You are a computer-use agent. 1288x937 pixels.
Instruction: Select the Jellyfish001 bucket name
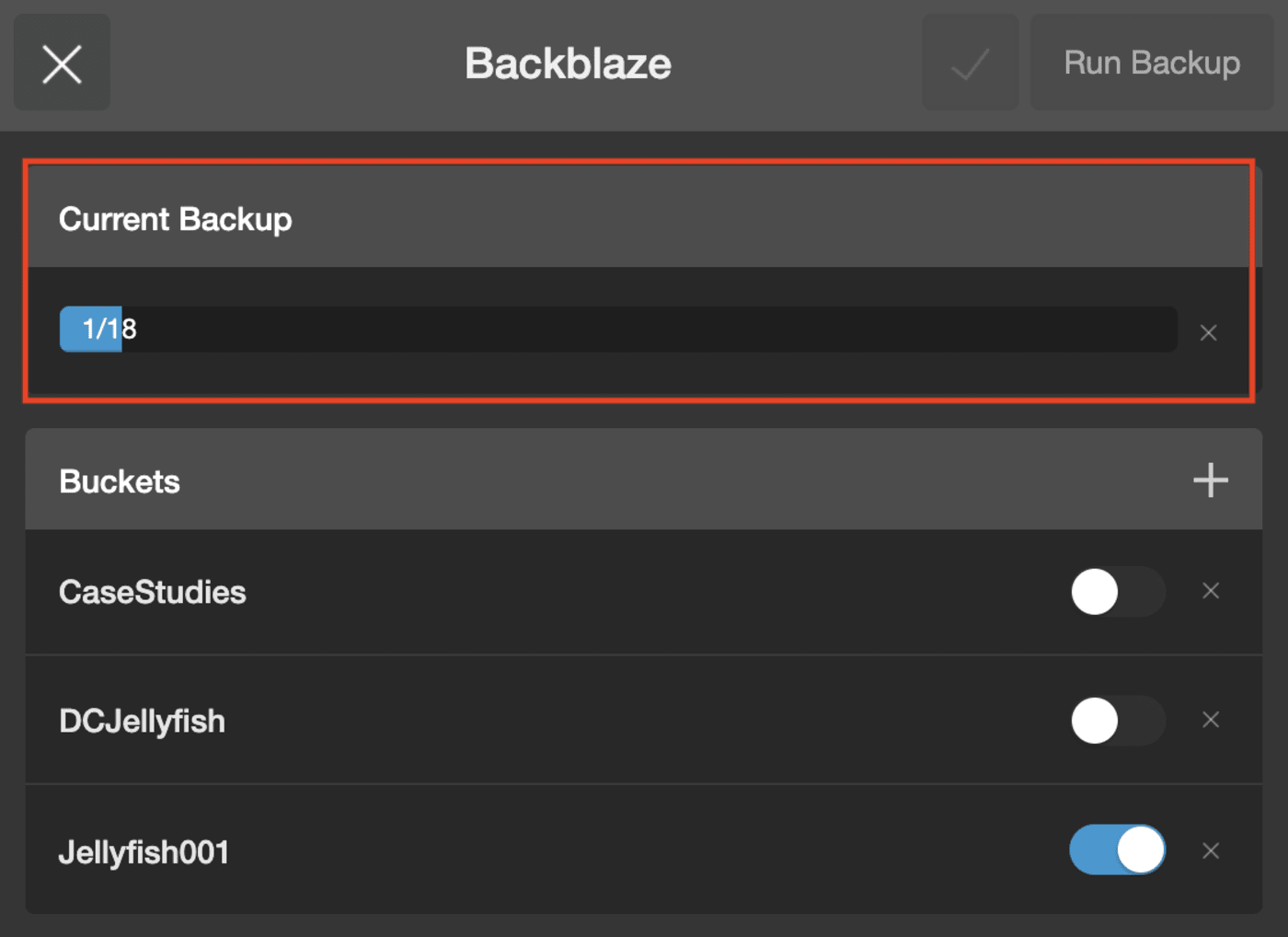pos(144,850)
